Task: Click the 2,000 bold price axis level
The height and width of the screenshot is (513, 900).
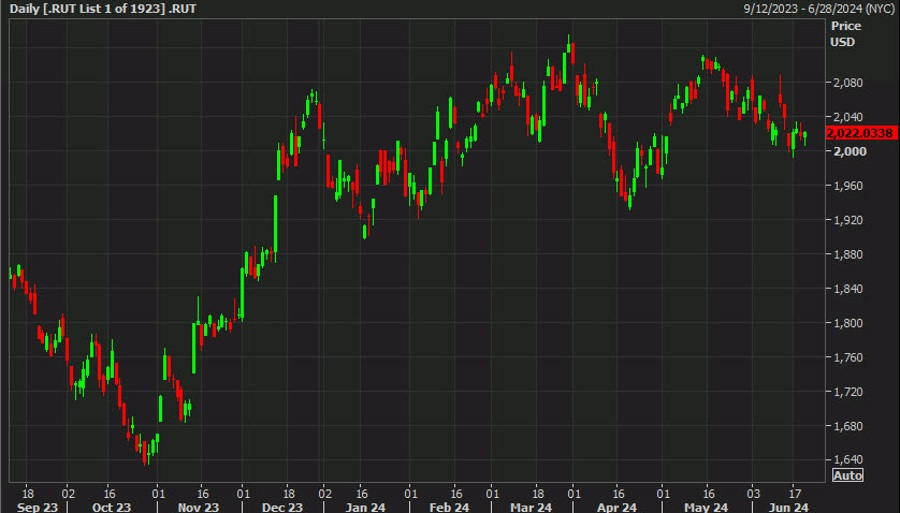Action: click(x=849, y=151)
